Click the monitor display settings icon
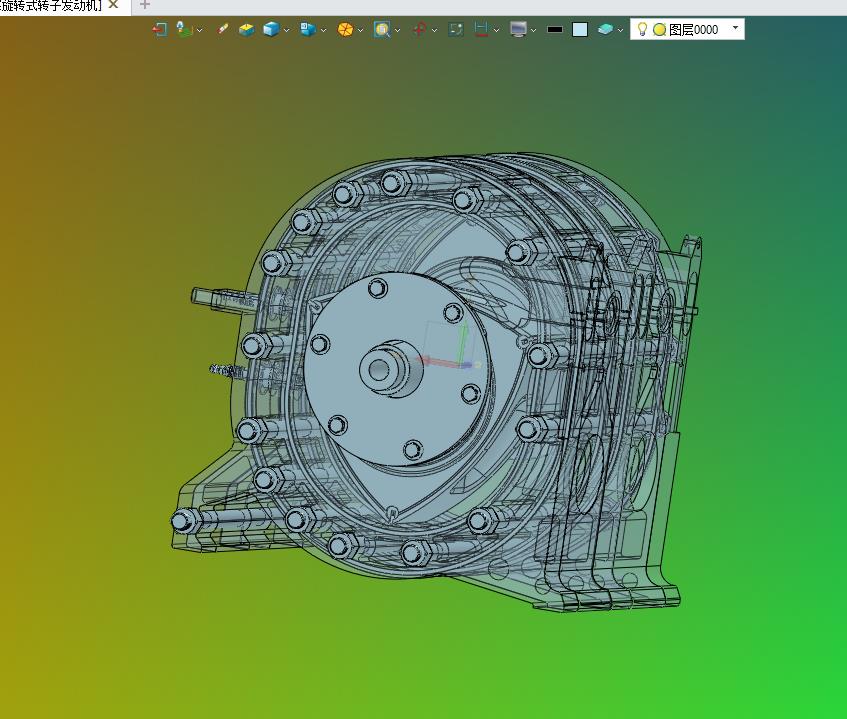 (518, 29)
